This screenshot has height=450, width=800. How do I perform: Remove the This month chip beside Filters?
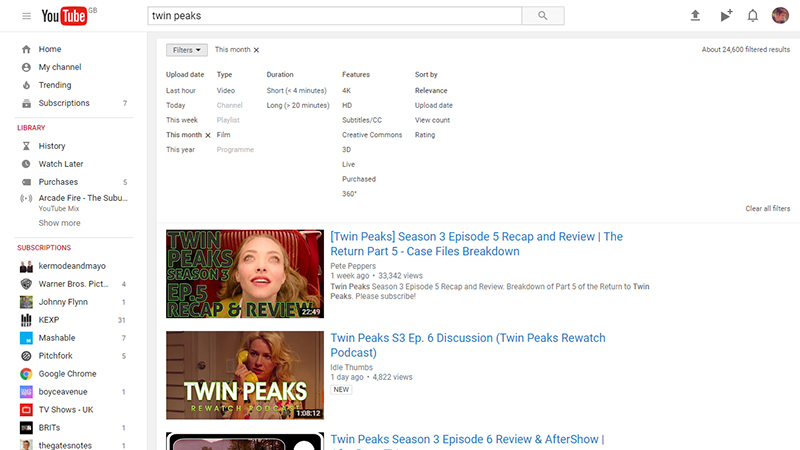257,50
